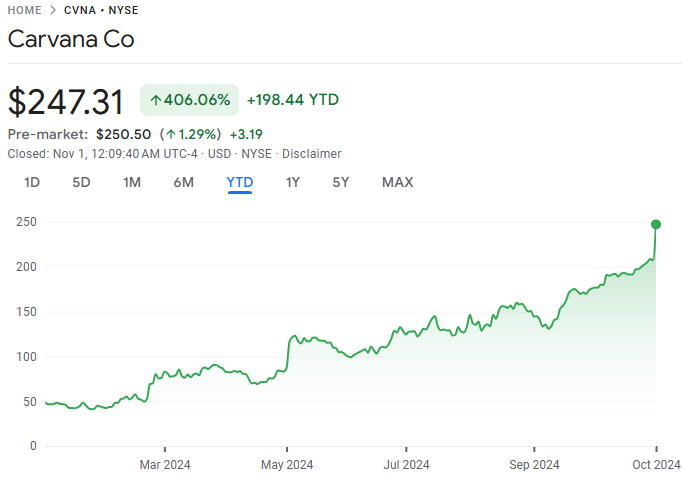This screenshot has height=478, width=682.
Task: Click the up arrow in percentage badge
Action: pyautogui.click(x=155, y=100)
